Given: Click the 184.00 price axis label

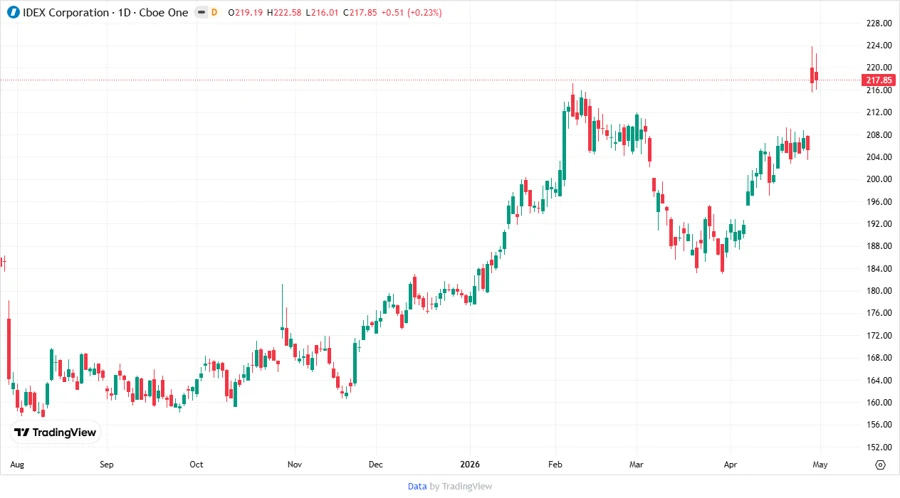Looking at the screenshot, I should (879, 269).
